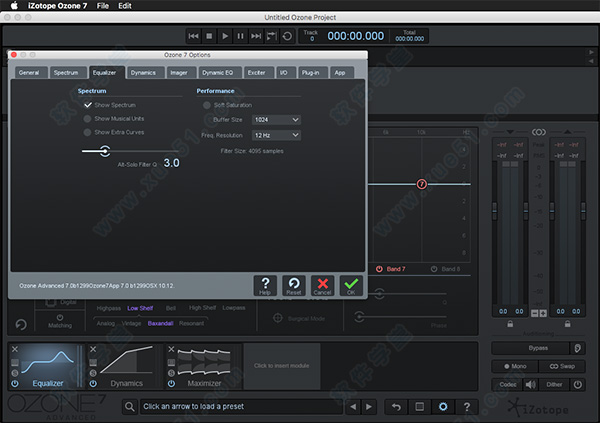Open Help with question mark in Options dialog
600x423 pixels.
click(x=265, y=286)
